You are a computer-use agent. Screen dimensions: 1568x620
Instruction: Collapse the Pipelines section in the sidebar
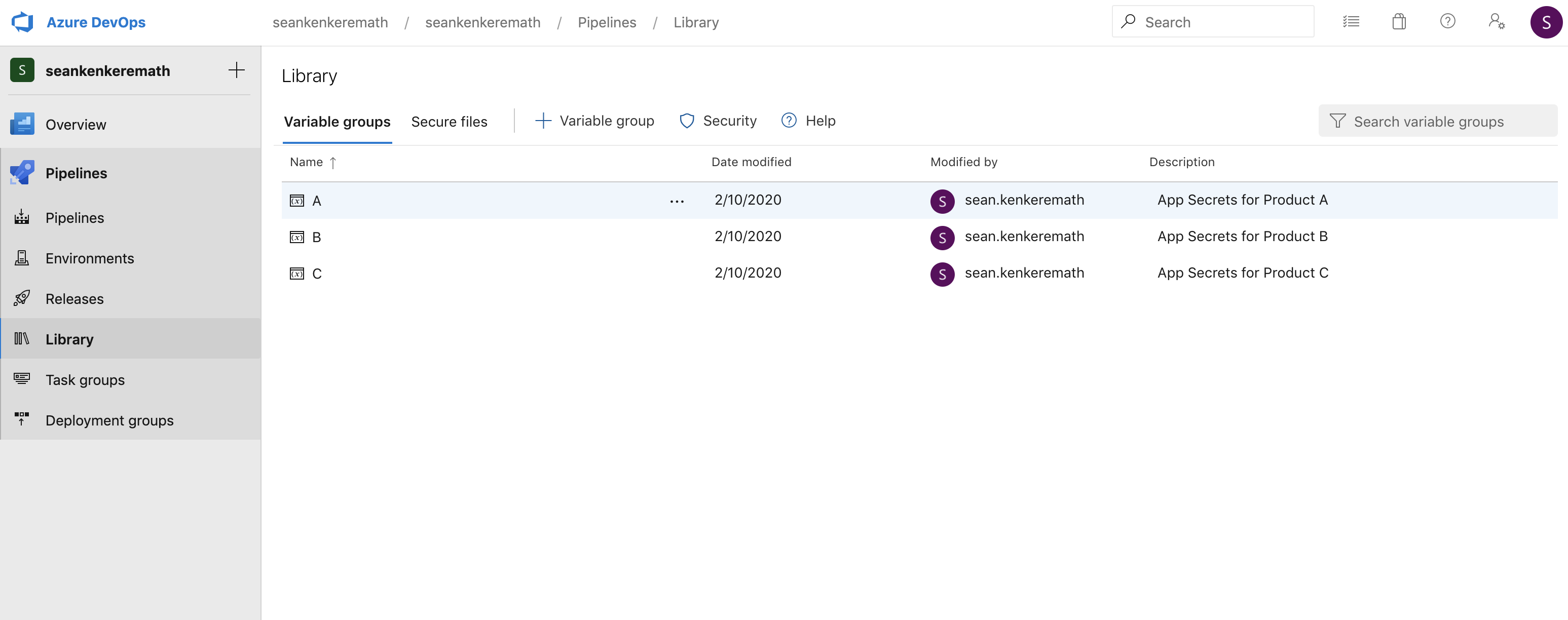[x=76, y=173]
